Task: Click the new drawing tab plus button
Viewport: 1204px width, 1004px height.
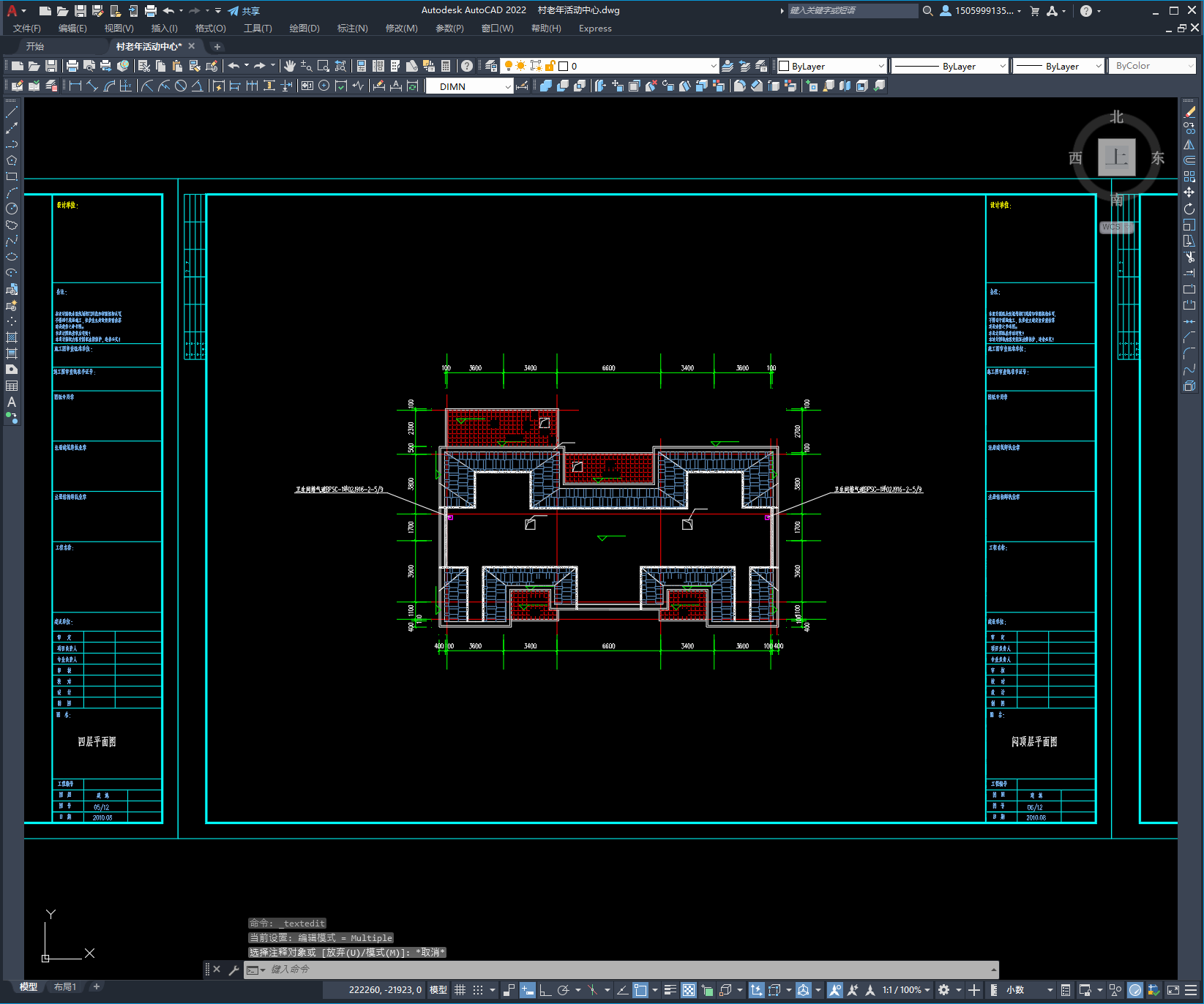Action: 217,46
